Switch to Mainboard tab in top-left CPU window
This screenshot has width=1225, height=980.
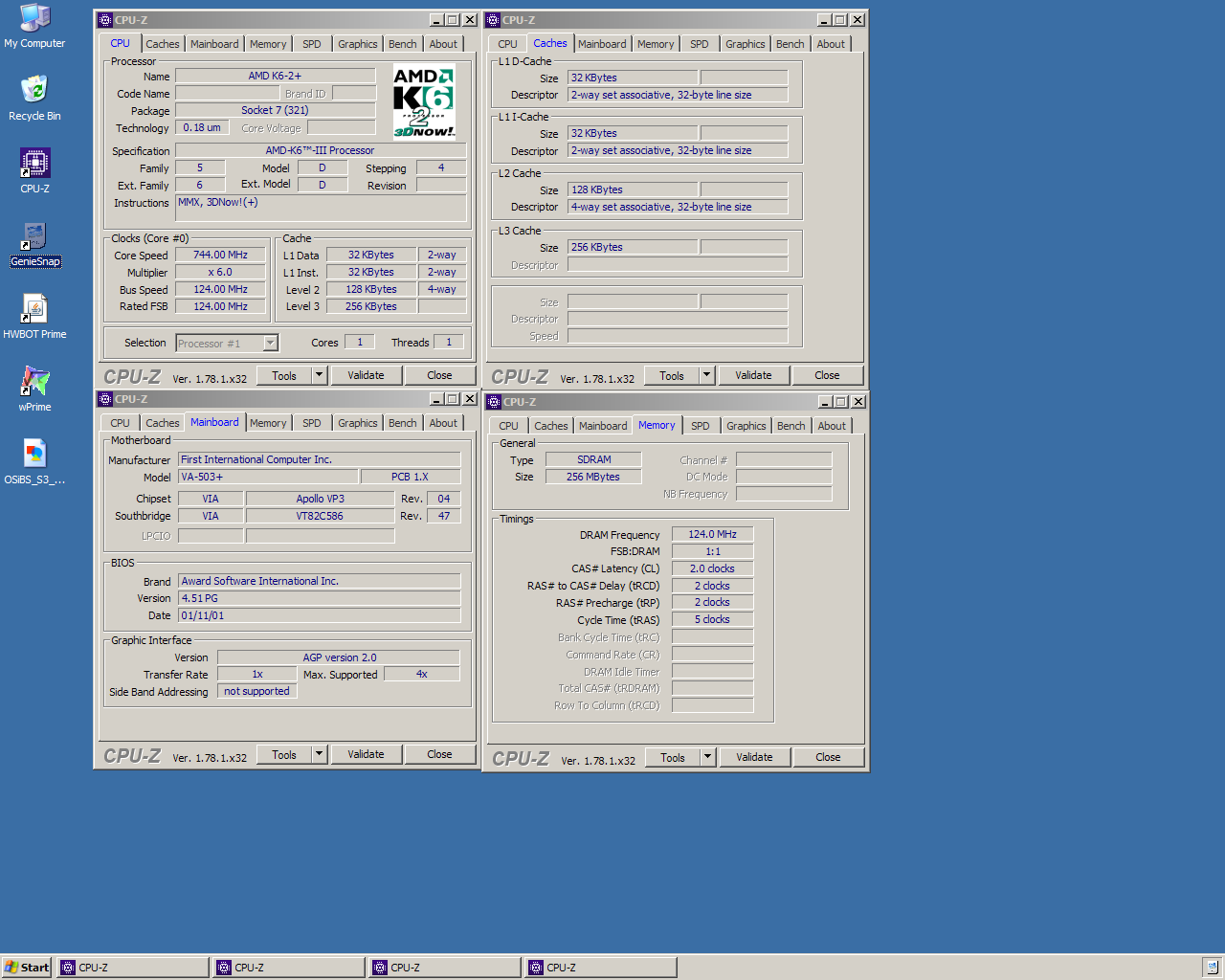[214, 44]
